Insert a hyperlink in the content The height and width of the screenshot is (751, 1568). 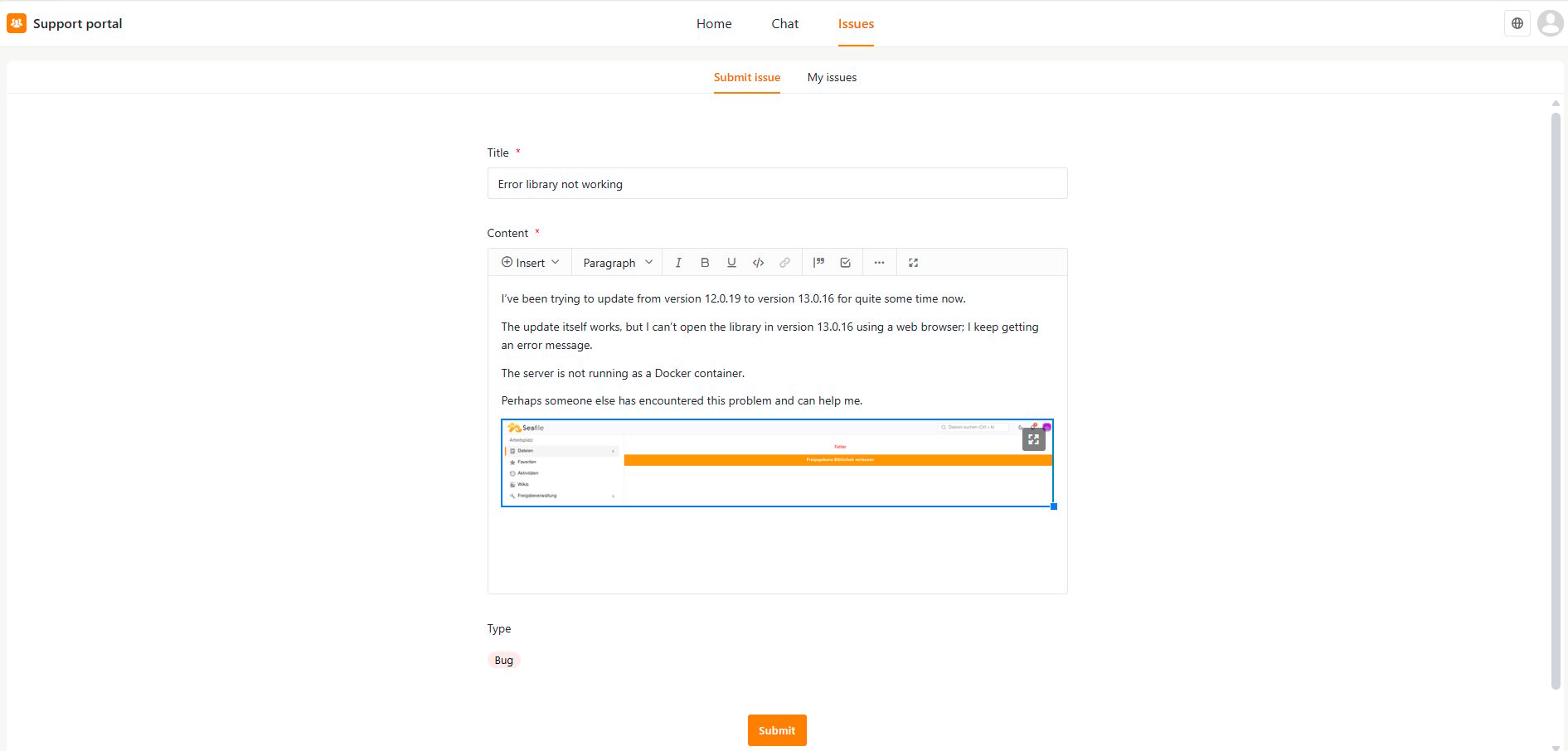pos(784,263)
